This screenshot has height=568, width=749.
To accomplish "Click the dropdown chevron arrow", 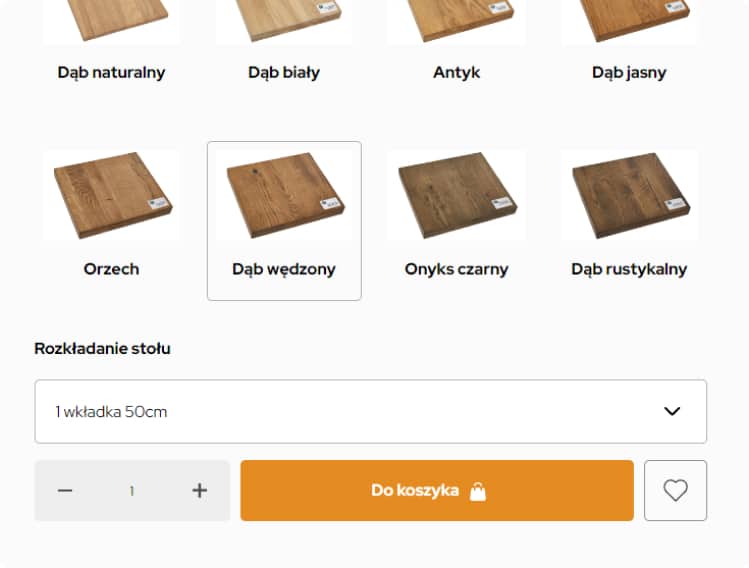I will (672, 411).
